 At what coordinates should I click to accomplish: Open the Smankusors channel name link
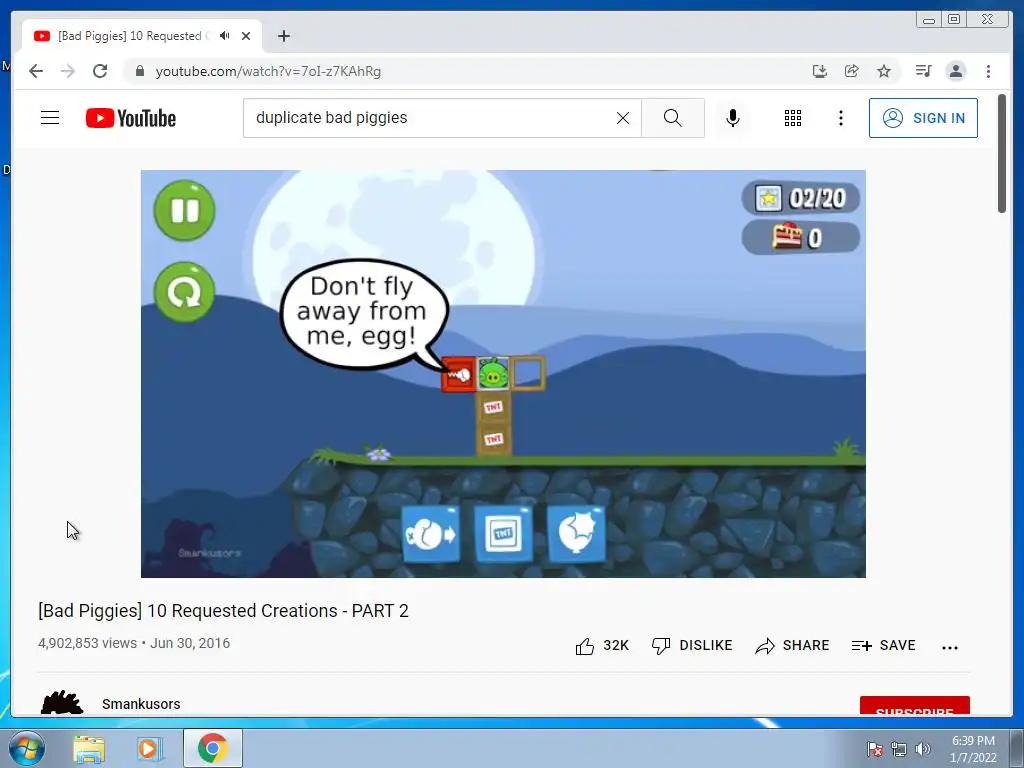click(x=141, y=704)
